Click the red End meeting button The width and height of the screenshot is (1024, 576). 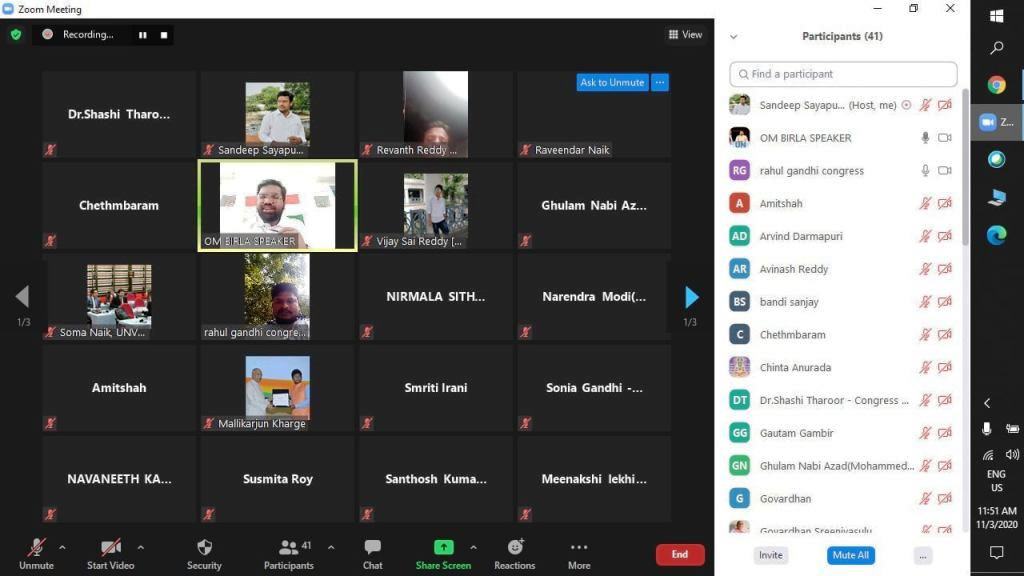coord(680,554)
